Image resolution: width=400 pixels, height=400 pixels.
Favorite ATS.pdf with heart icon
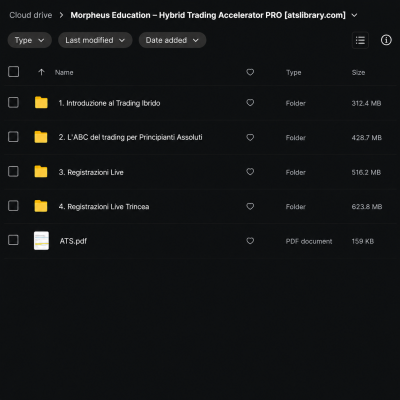tap(250, 241)
